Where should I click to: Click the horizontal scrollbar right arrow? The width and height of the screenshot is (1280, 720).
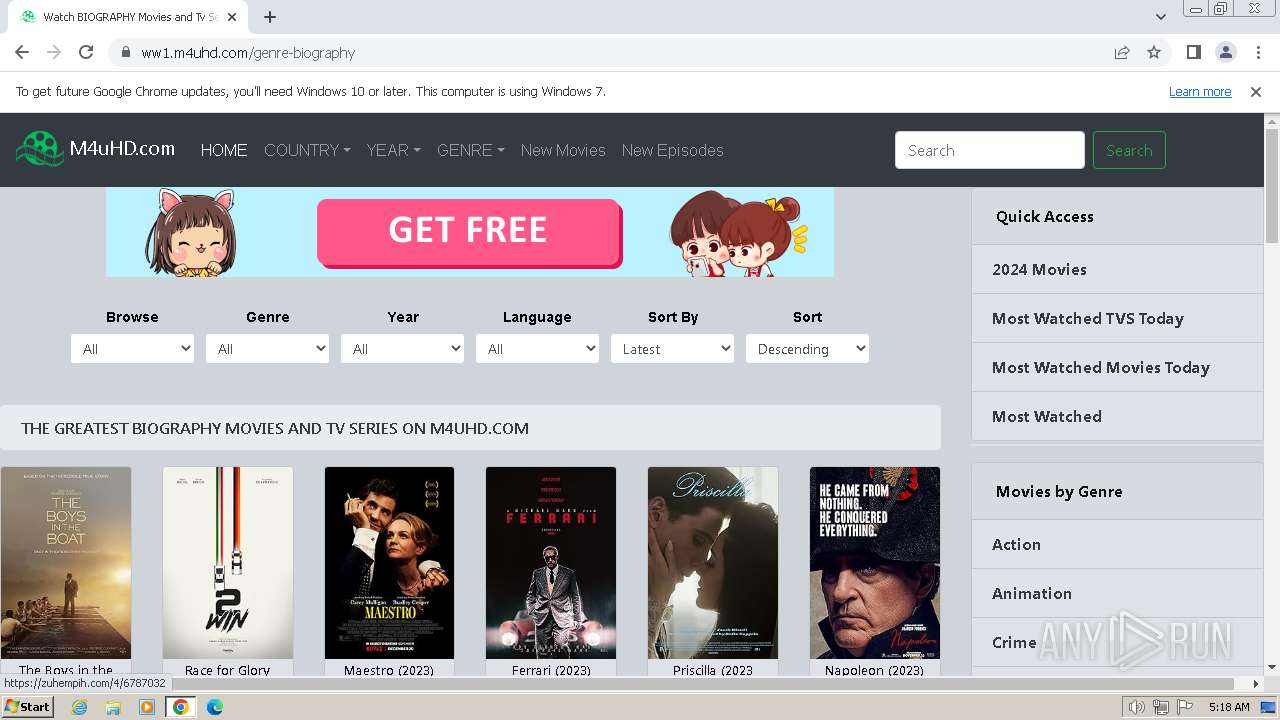(1257, 684)
